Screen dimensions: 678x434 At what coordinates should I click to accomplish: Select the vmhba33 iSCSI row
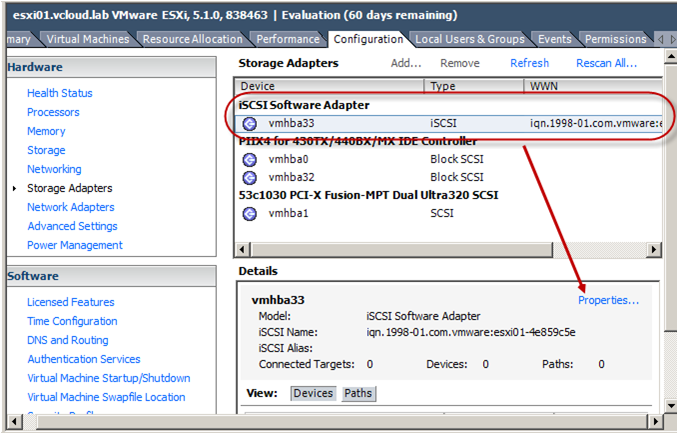click(x=448, y=124)
